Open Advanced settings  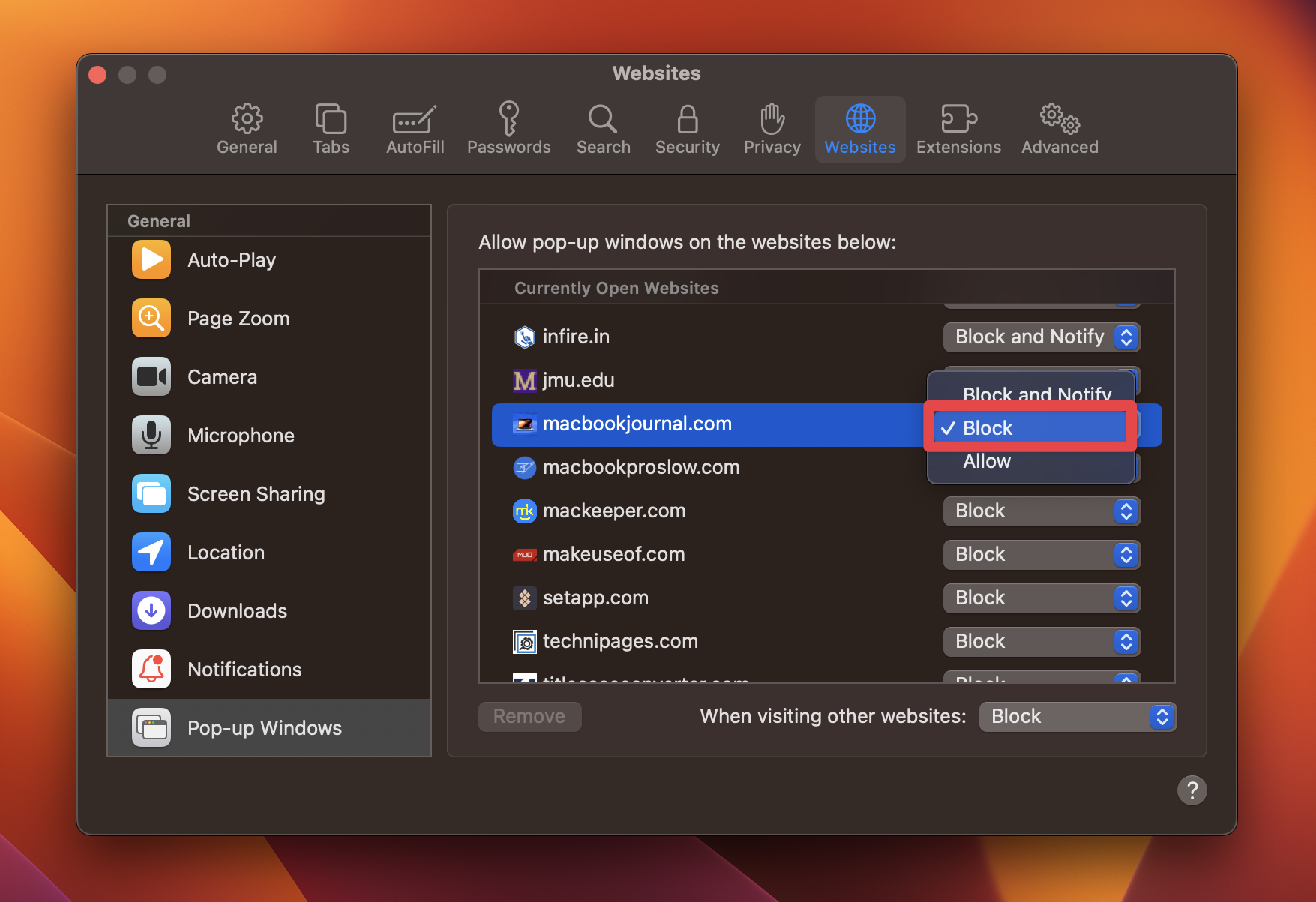[x=1059, y=130]
